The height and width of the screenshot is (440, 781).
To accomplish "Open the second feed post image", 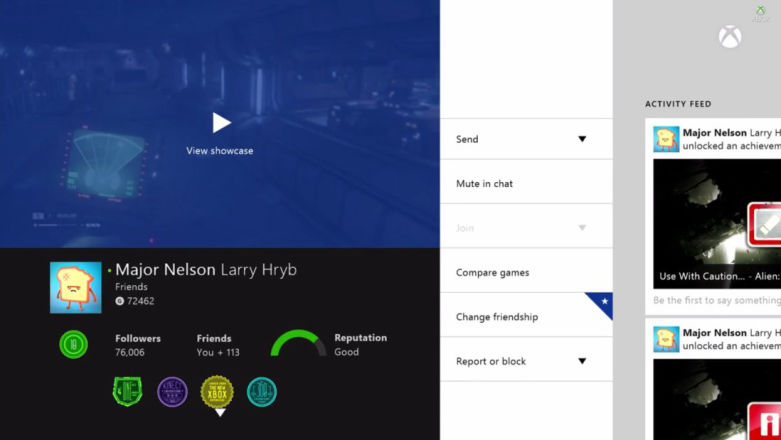I will (x=717, y=400).
